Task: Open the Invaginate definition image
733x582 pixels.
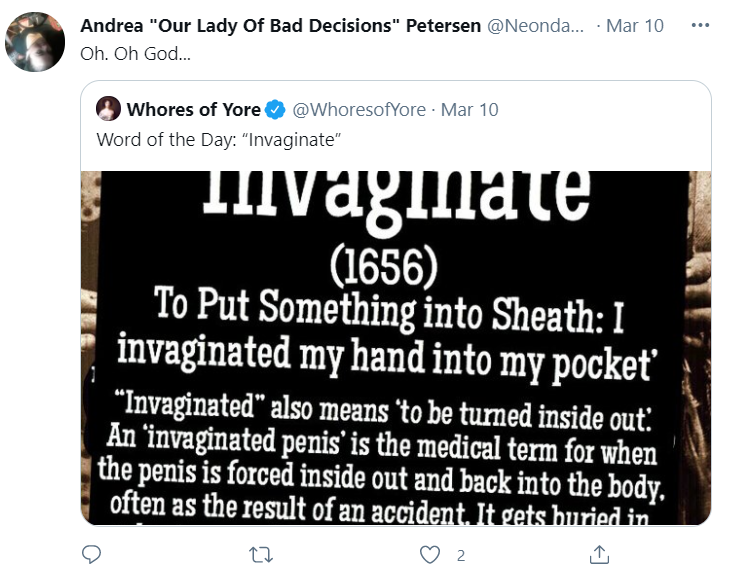Action: (396, 348)
